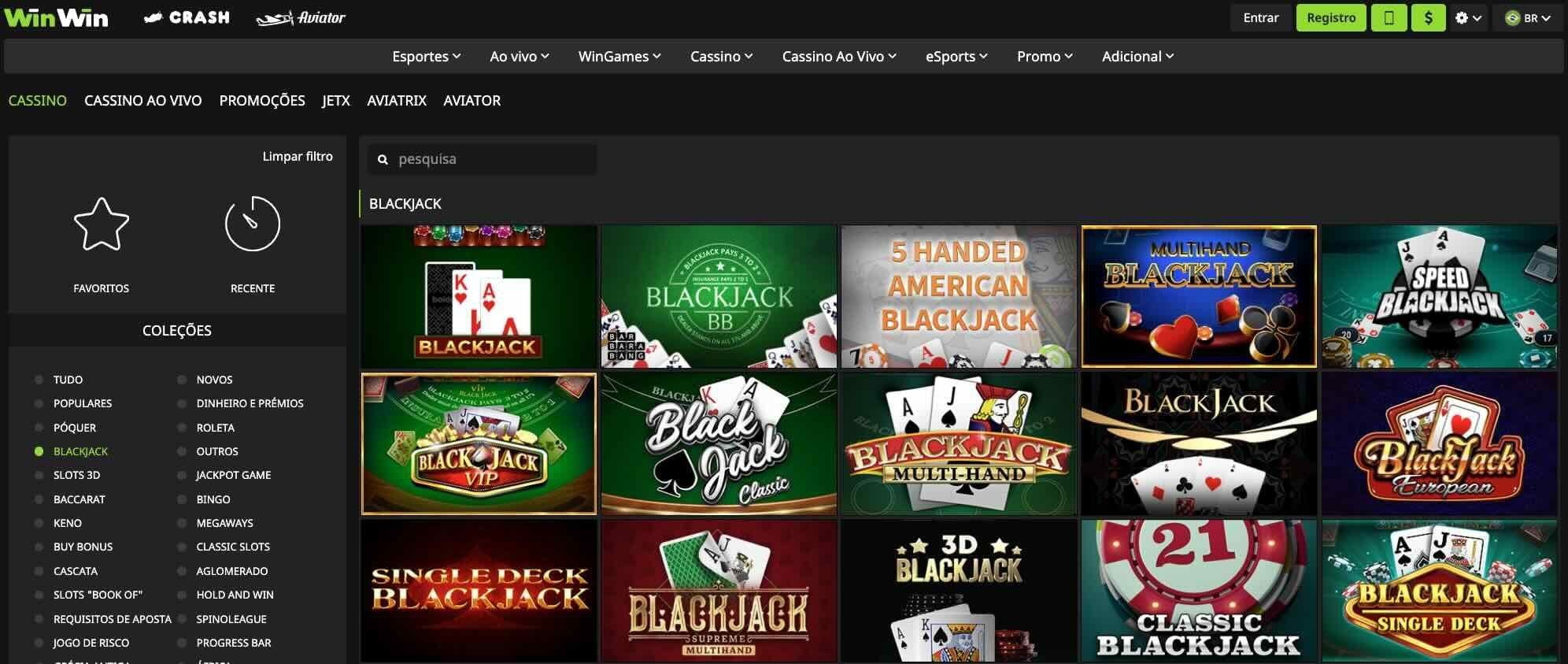
Task: Select the BINGO collection filter
Action: (x=213, y=499)
